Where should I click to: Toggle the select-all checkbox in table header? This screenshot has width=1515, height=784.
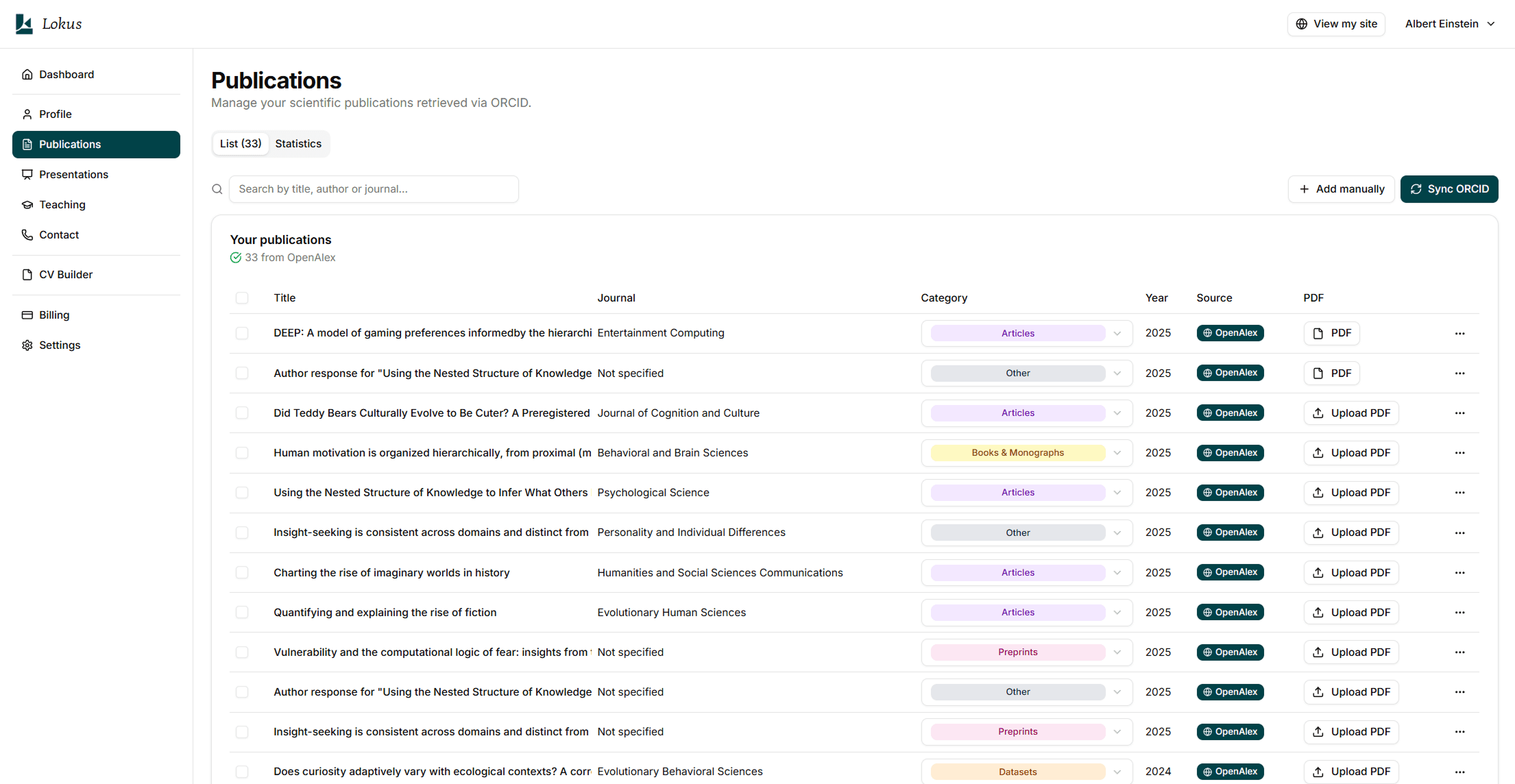pyautogui.click(x=242, y=298)
